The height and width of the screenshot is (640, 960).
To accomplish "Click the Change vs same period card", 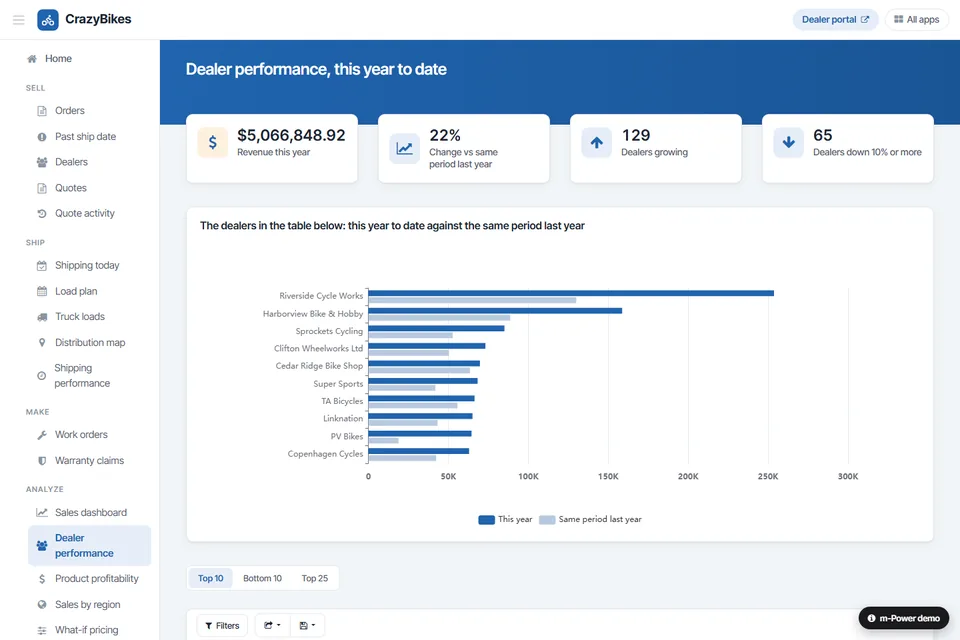I will coord(464,148).
